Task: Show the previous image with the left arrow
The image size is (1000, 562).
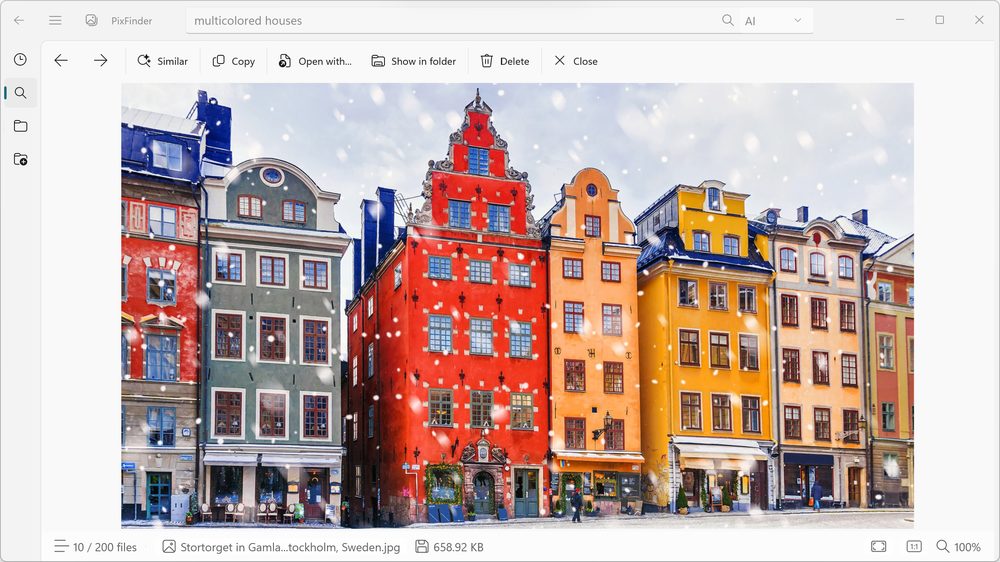Action: click(61, 61)
